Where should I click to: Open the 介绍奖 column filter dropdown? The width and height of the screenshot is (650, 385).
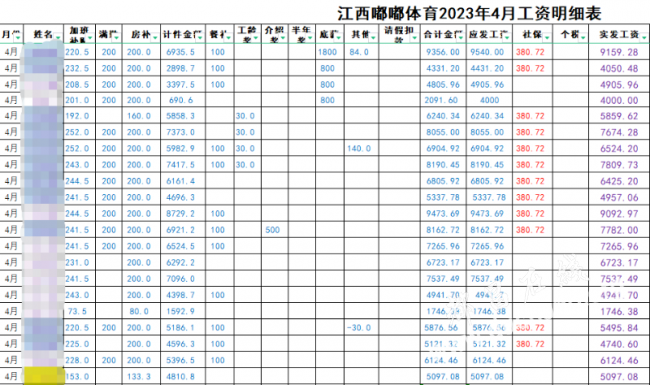click(283, 38)
